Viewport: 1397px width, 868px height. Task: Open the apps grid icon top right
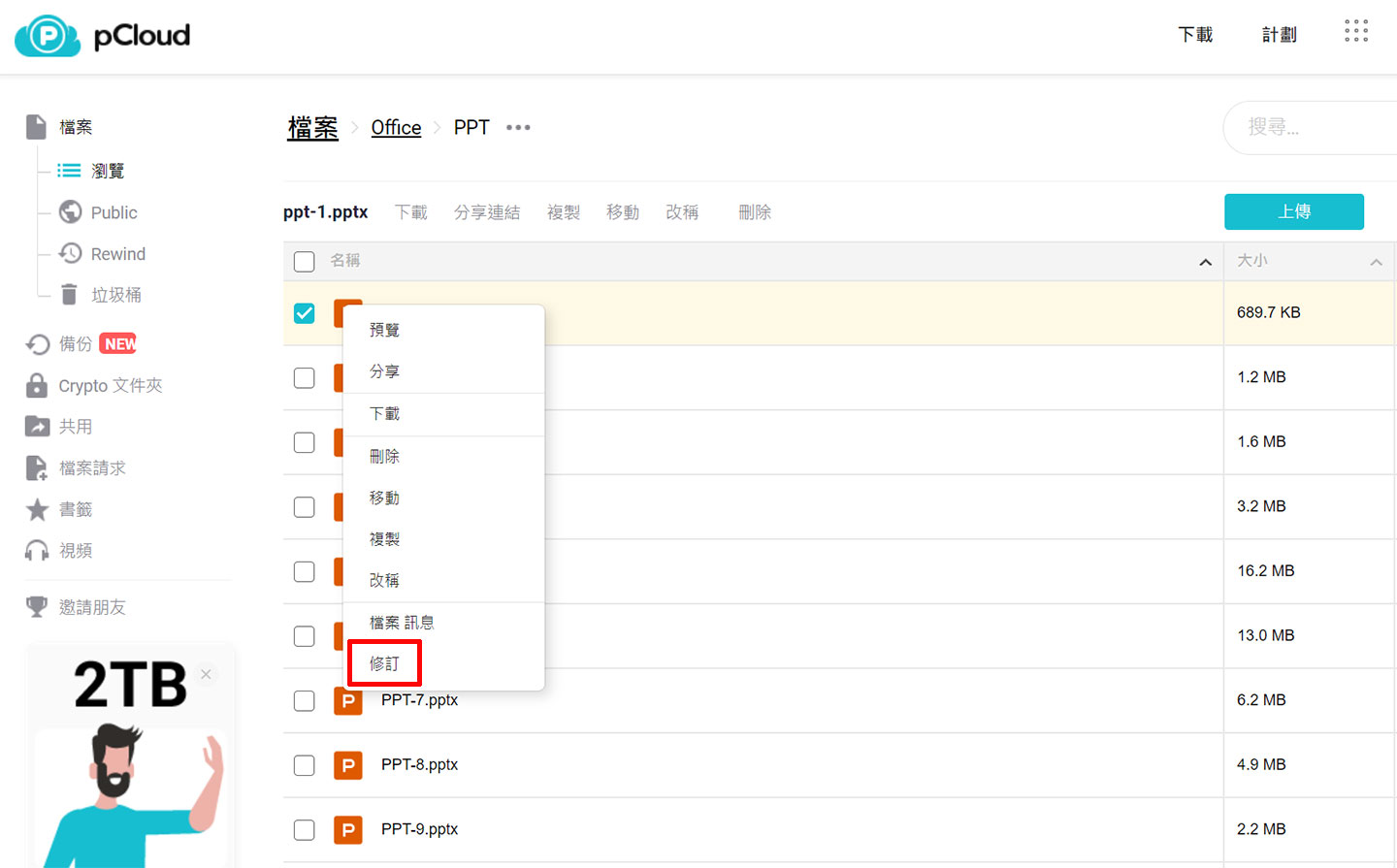point(1355,31)
